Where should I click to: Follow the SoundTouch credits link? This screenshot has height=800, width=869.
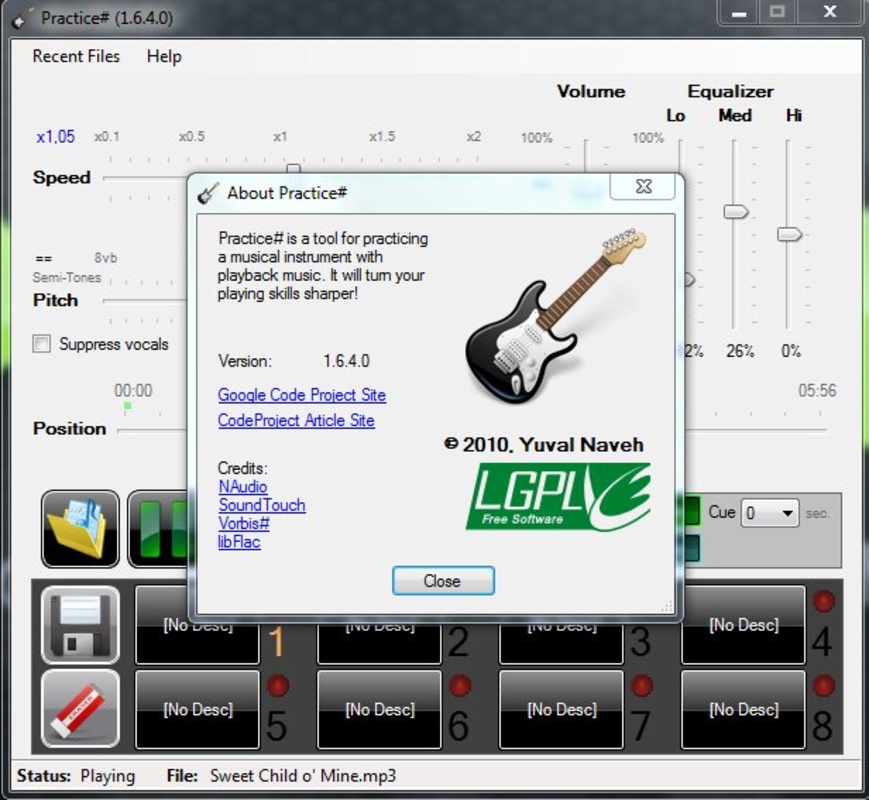[262, 505]
